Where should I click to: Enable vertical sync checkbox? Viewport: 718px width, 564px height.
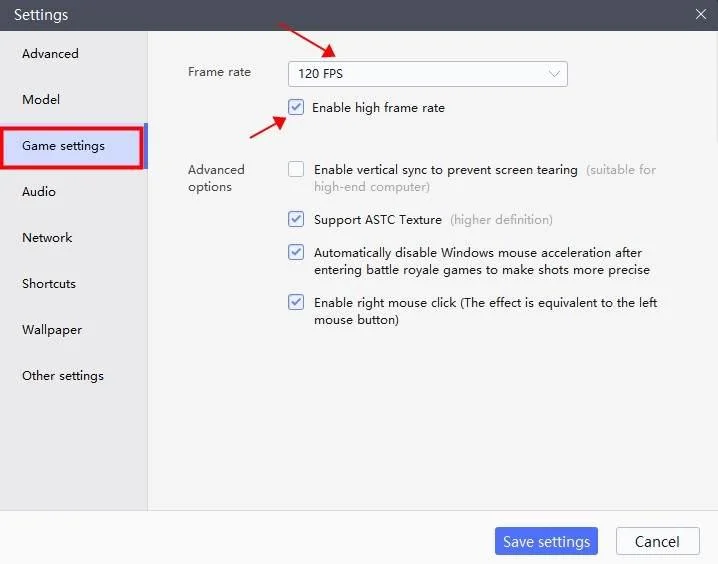(296, 169)
